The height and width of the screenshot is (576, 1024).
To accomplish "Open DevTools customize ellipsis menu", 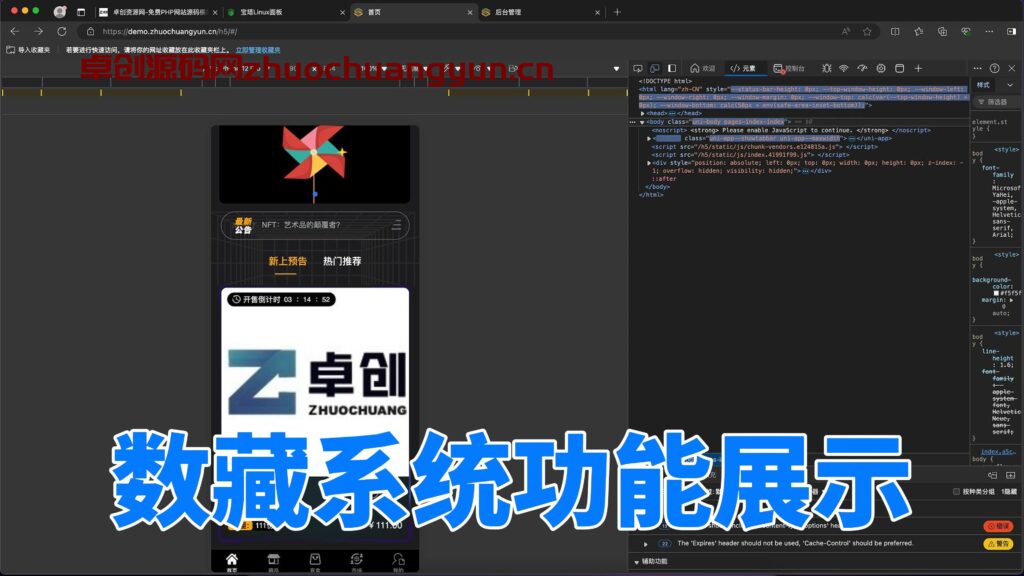I will pyautogui.click(x=977, y=68).
